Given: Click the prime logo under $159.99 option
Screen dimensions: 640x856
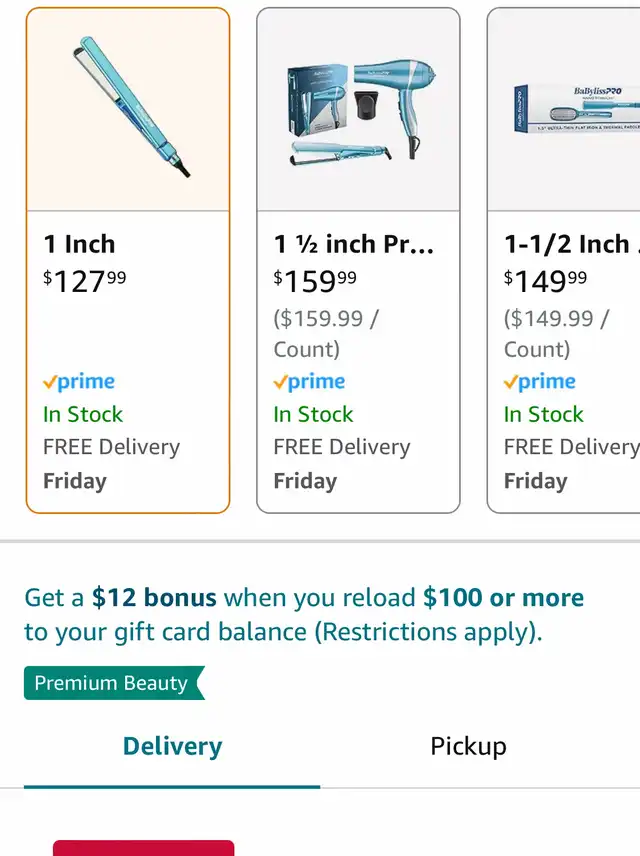Looking at the screenshot, I should coord(310,382).
